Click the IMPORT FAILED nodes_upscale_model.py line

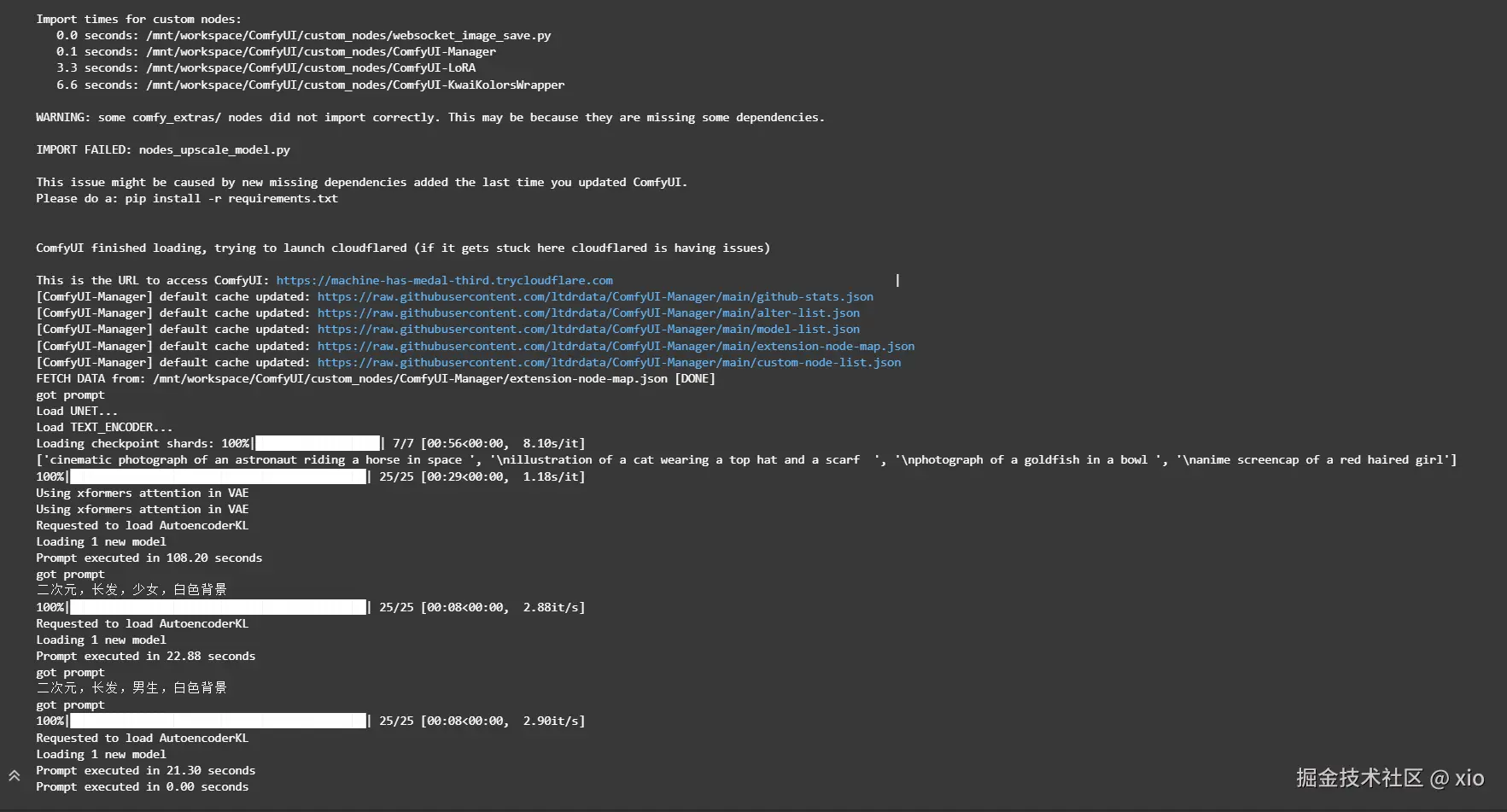163,149
